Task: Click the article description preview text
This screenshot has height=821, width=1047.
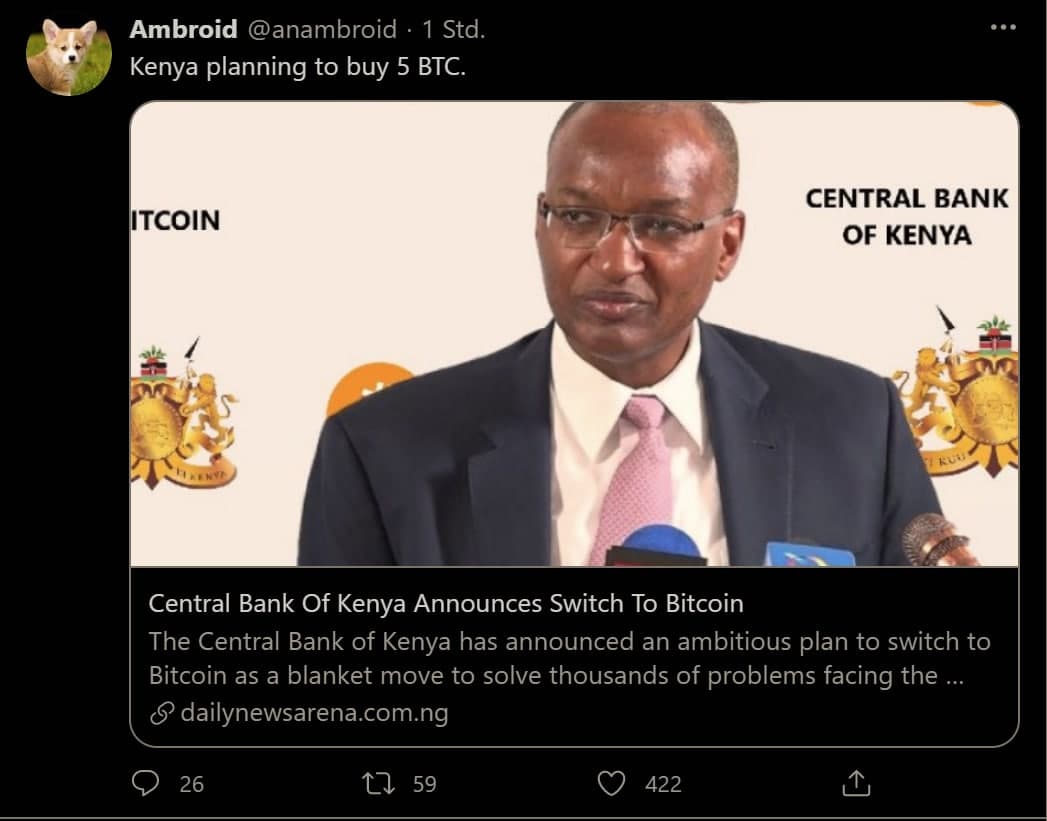Action: pyautogui.click(x=569, y=658)
